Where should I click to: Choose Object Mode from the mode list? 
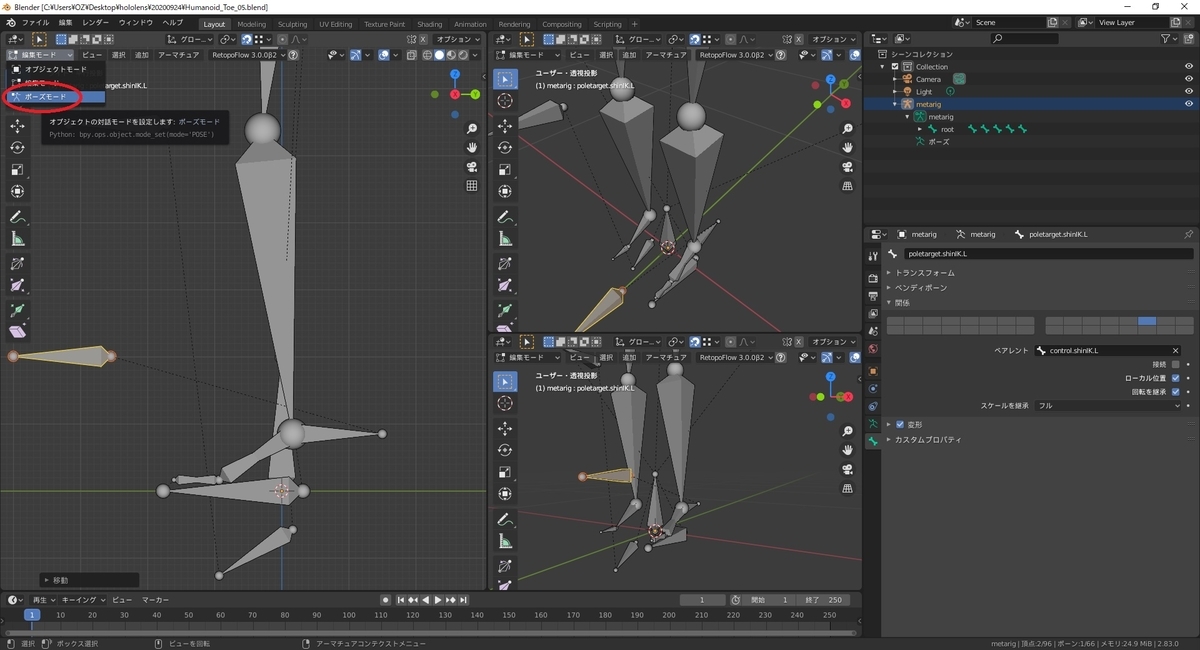pos(55,69)
